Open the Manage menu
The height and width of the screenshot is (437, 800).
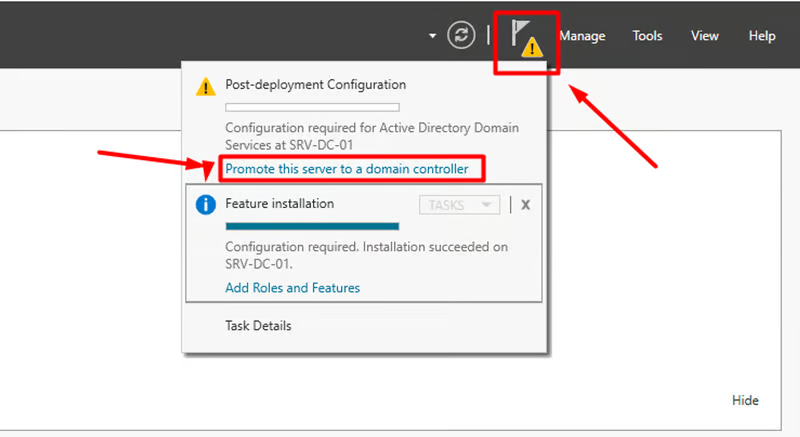[582, 36]
